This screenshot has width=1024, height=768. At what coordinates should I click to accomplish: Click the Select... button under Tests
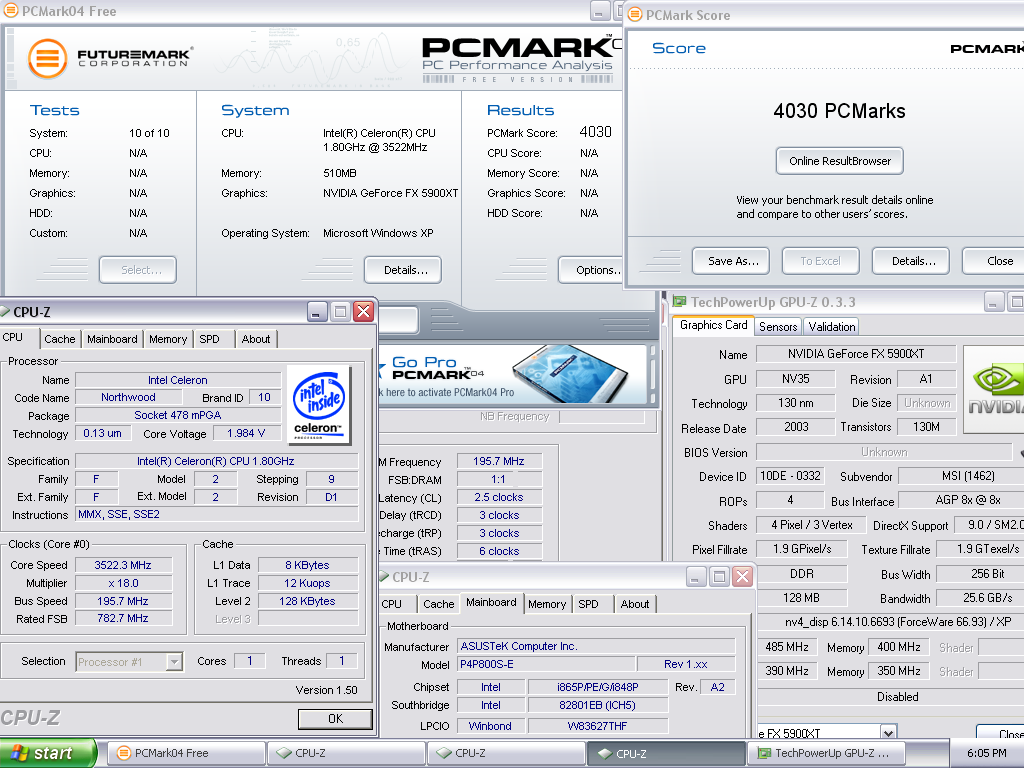click(x=138, y=270)
